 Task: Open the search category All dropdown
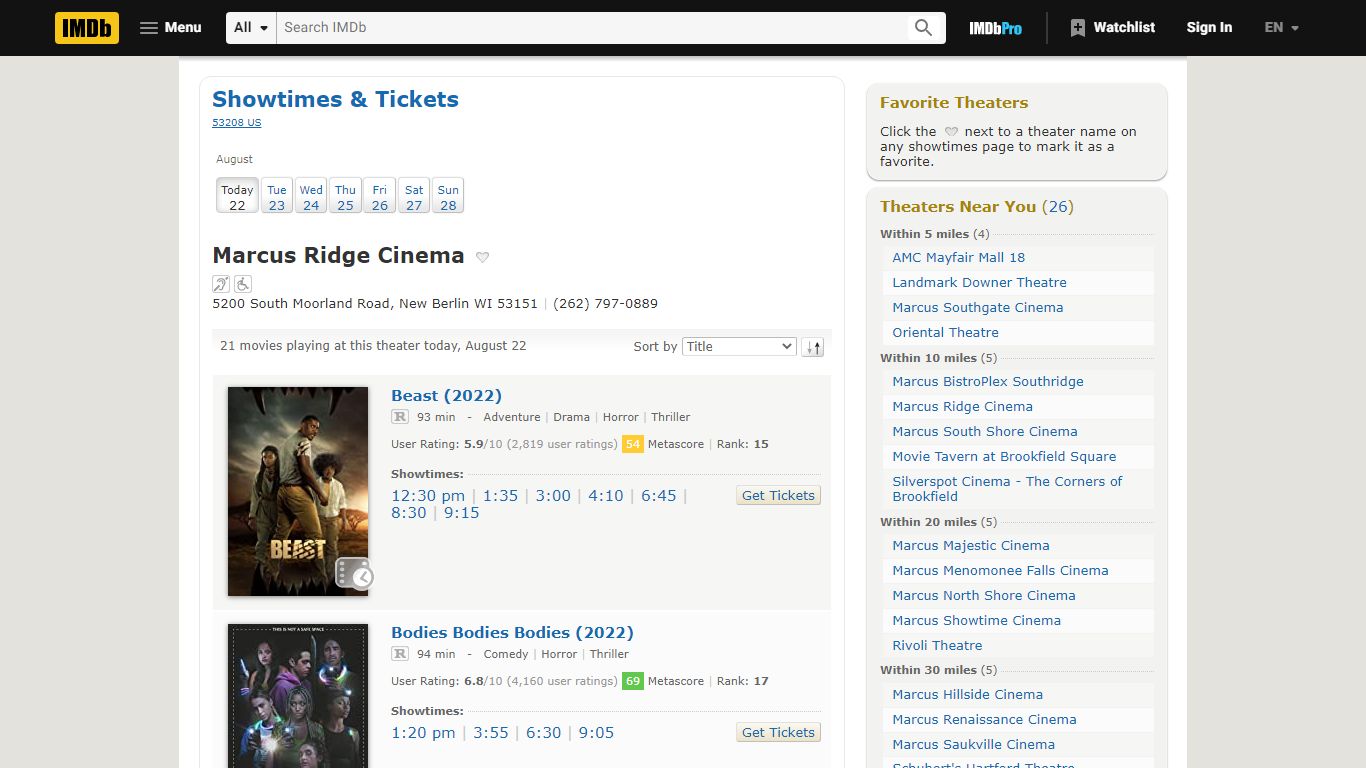pos(251,28)
